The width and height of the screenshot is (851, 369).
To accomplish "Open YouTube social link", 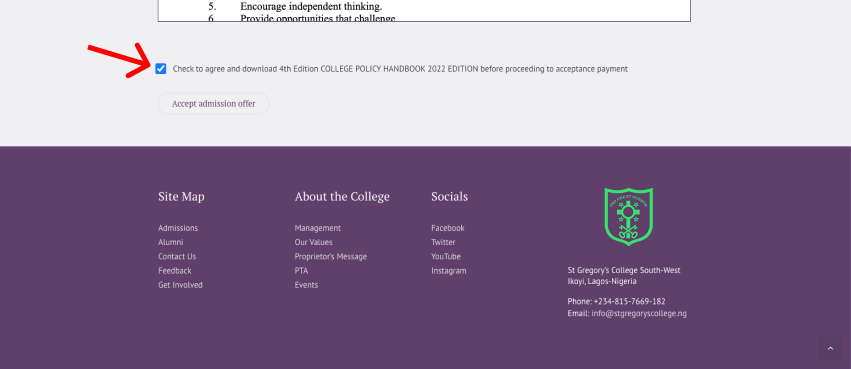I will pyautogui.click(x=446, y=256).
